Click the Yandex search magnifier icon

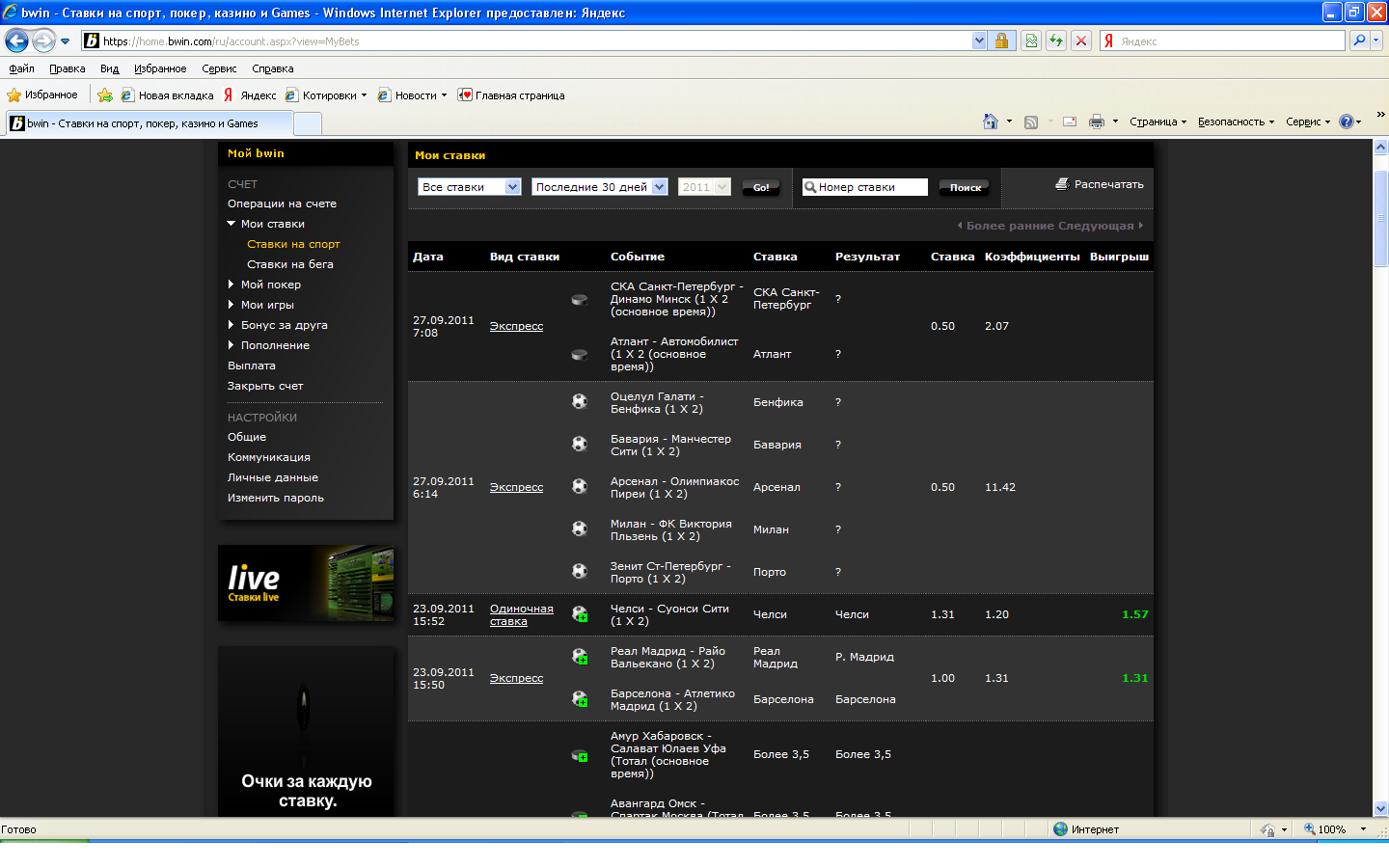click(x=1359, y=41)
